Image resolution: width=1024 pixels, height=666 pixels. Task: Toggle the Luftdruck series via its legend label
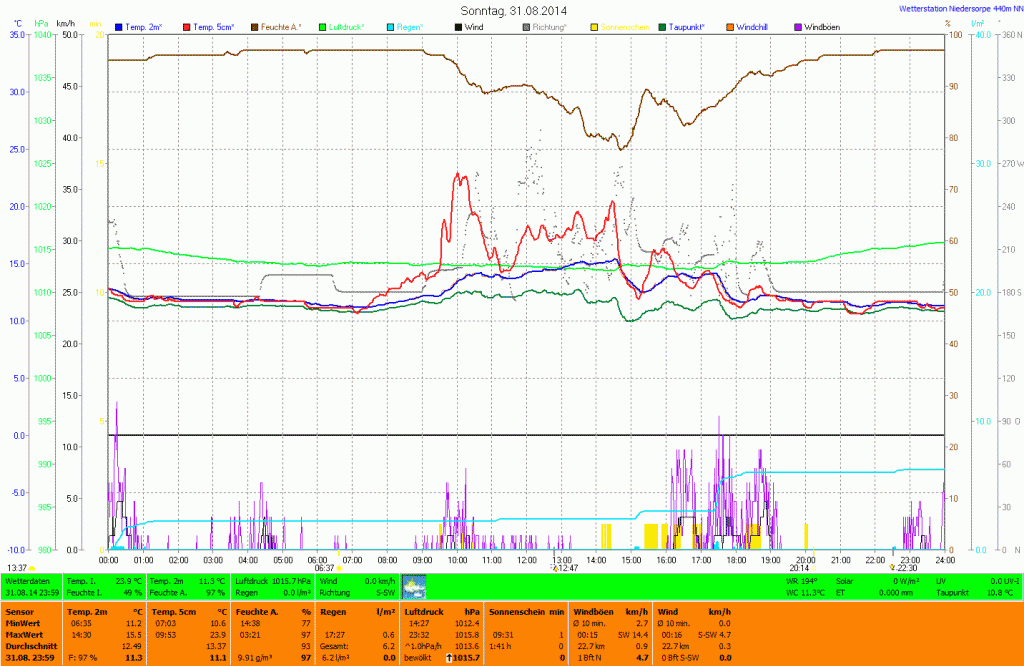(x=350, y=26)
